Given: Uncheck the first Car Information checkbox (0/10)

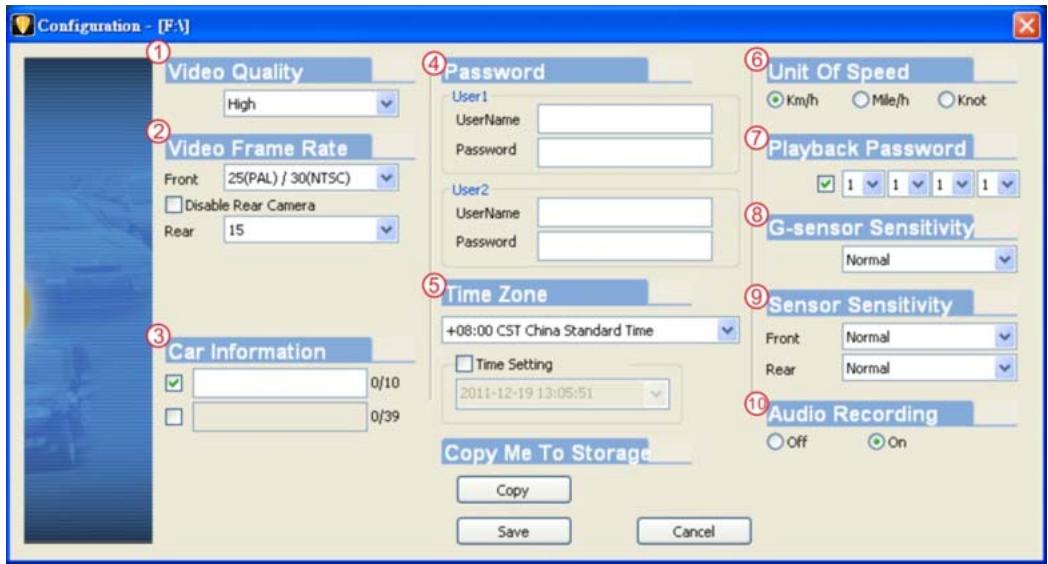Looking at the screenshot, I should point(174,383).
